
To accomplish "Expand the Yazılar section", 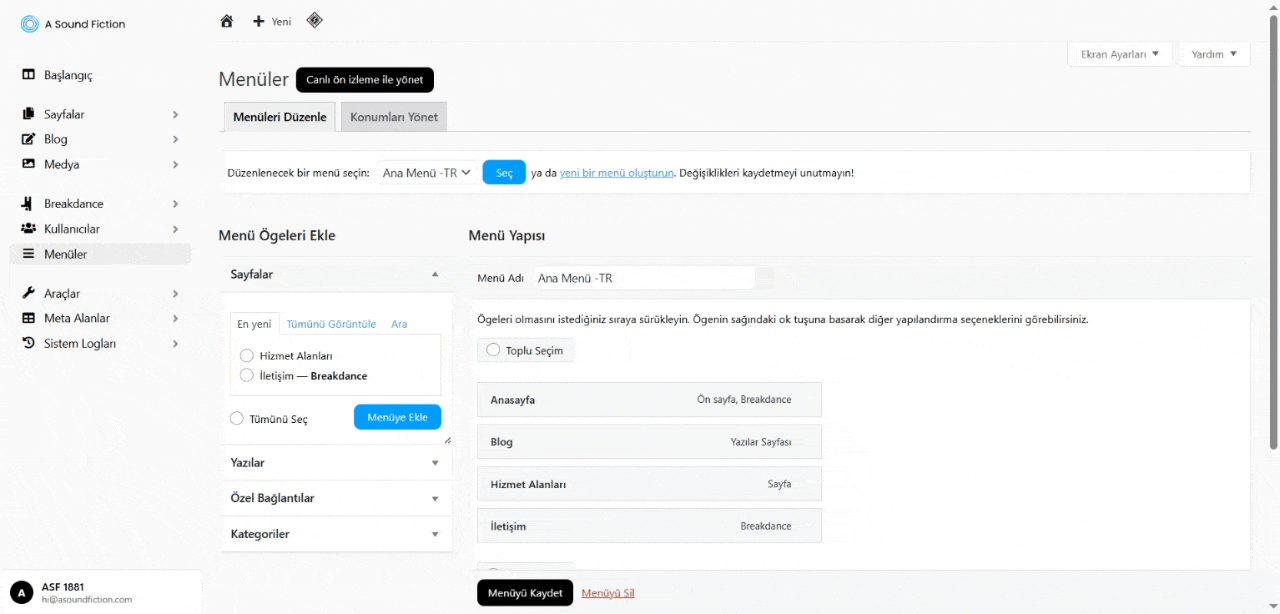I will (336, 463).
